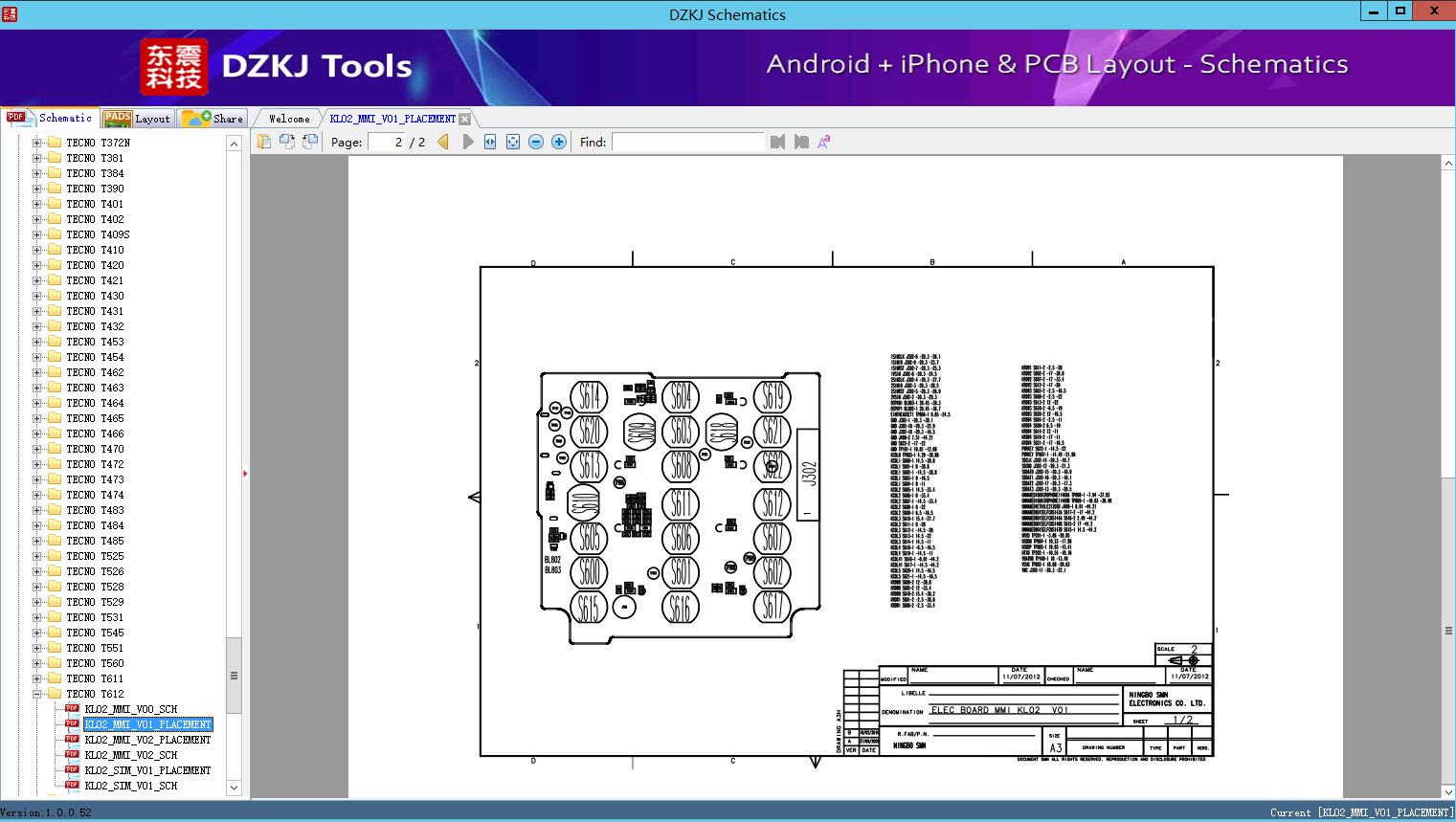
Task: Open the KL02_SIM_V01_PLACEMENT file
Action: [x=147, y=770]
